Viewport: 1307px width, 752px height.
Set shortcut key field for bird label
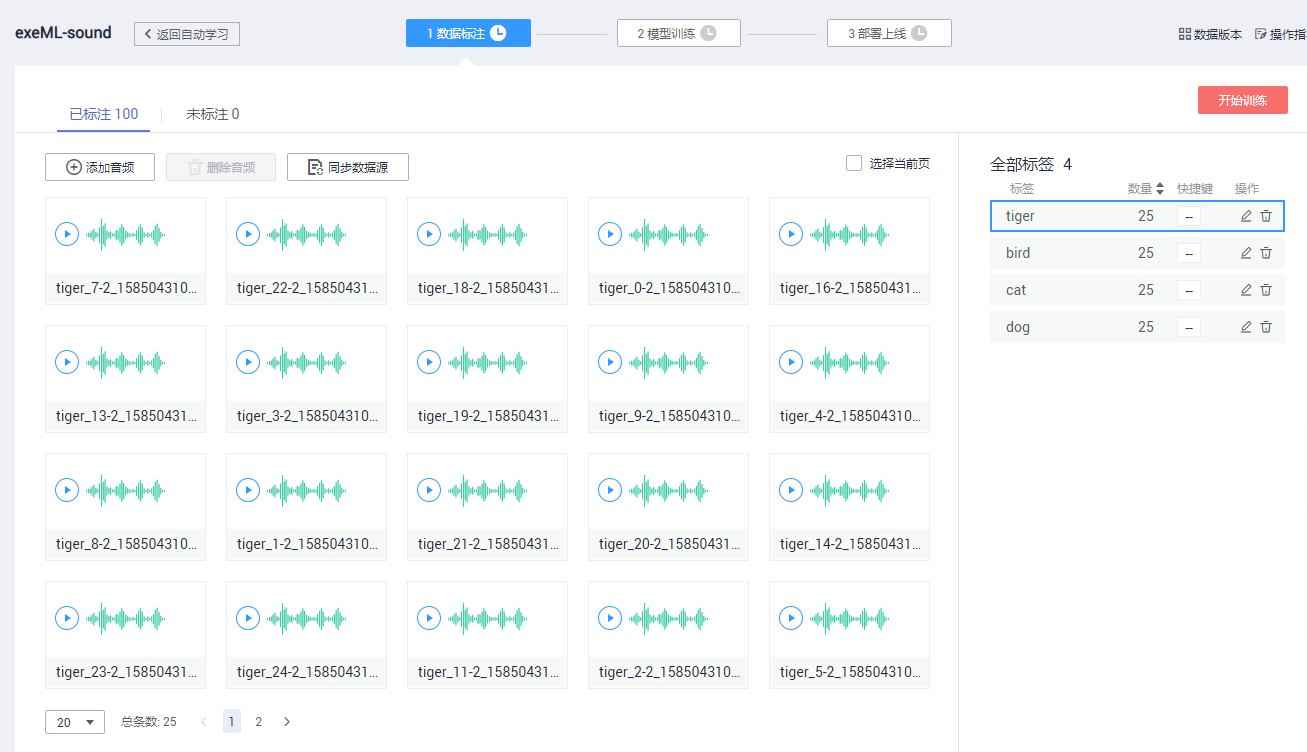[1189, 253]
